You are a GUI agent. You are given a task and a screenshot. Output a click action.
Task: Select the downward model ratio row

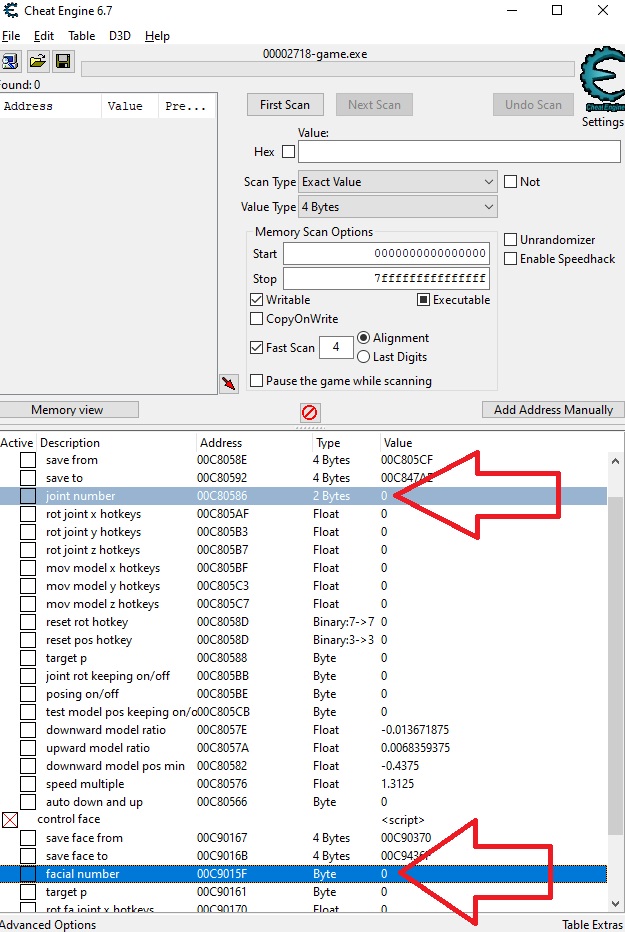pyautogui.click(x=303, y=730)
